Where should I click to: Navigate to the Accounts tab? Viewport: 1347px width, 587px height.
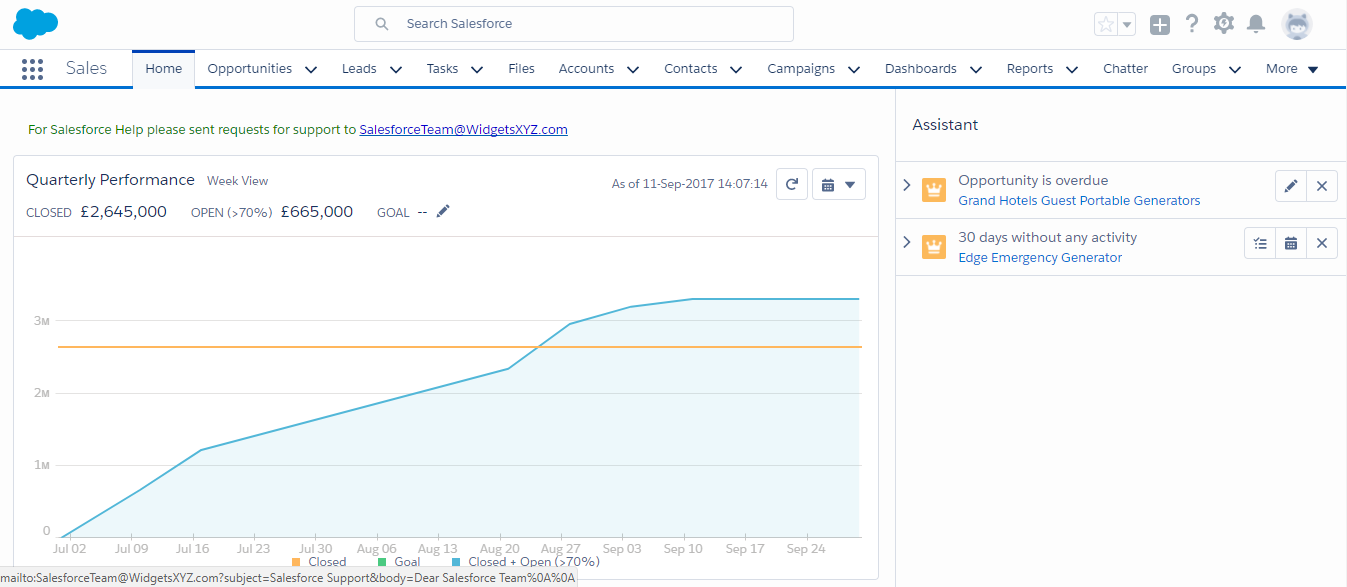tap(586, 69)
